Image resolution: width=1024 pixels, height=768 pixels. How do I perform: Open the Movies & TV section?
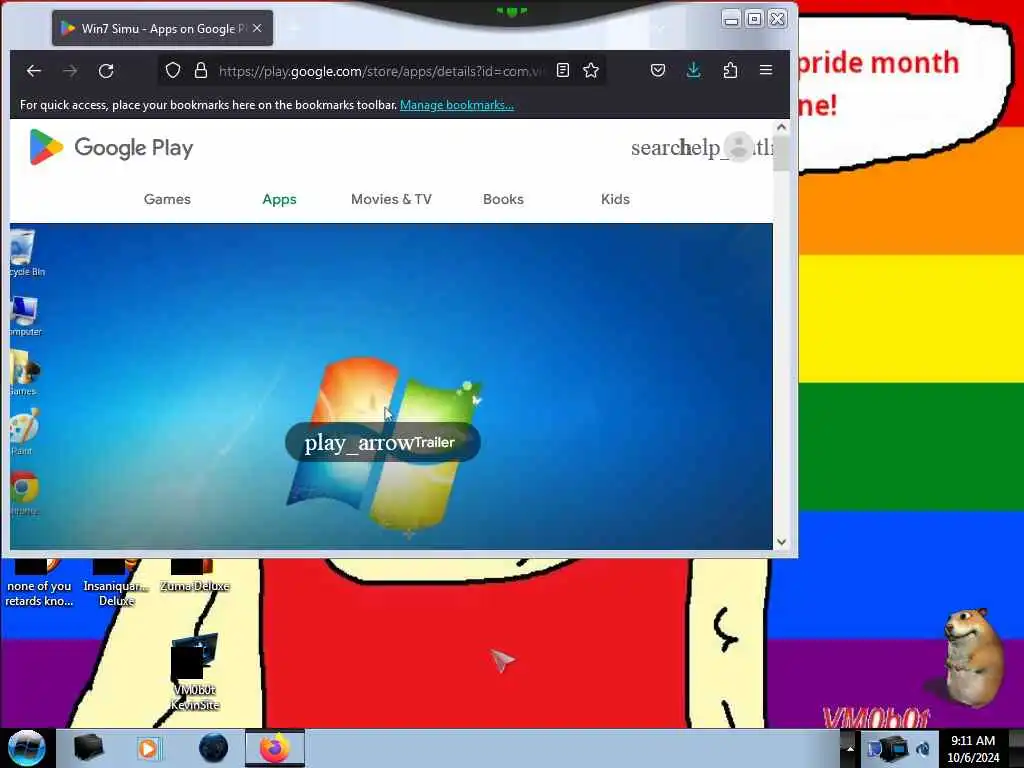(x=391, y=199)
